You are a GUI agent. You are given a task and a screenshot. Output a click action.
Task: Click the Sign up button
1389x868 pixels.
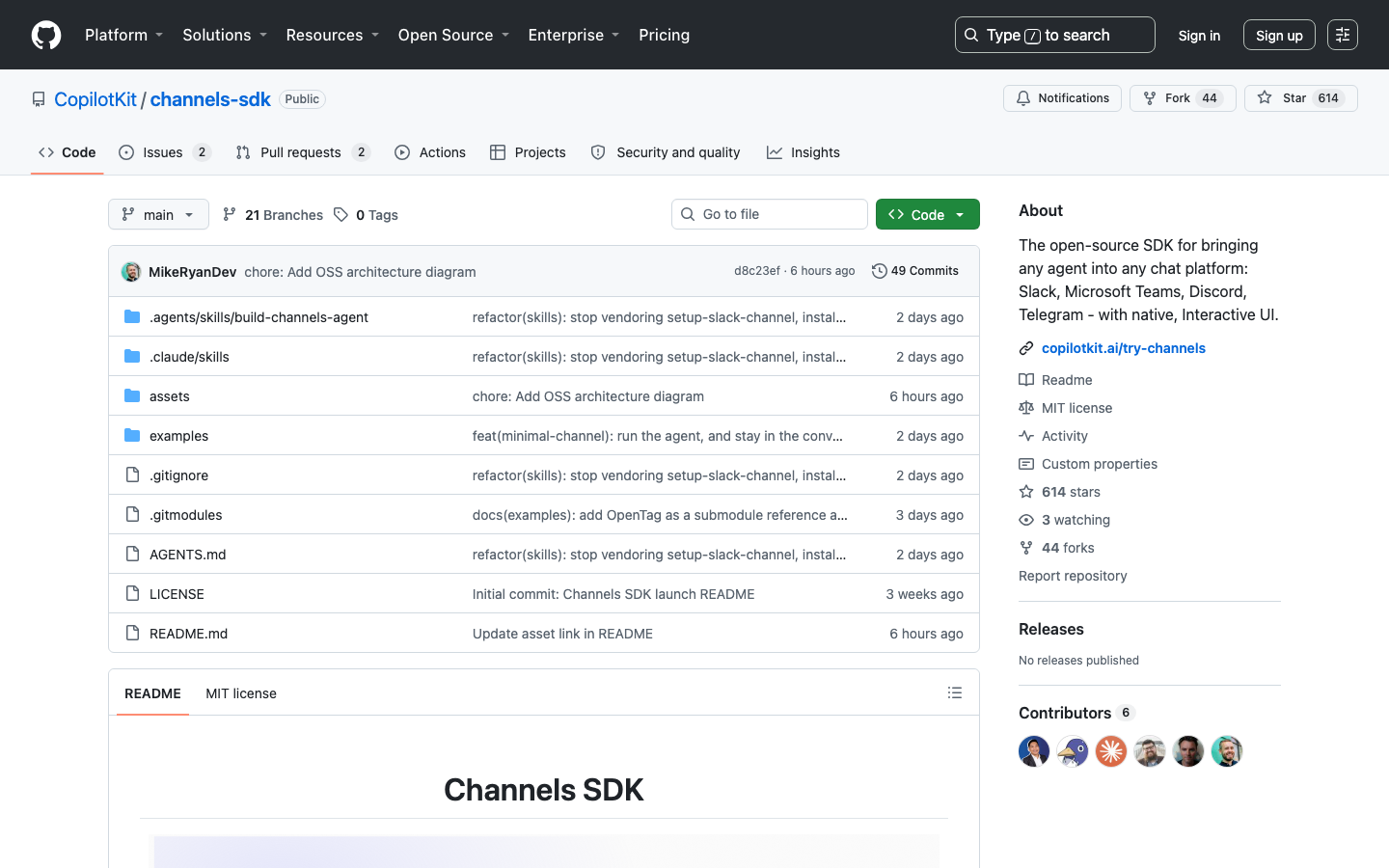[x=1279, y=35]
